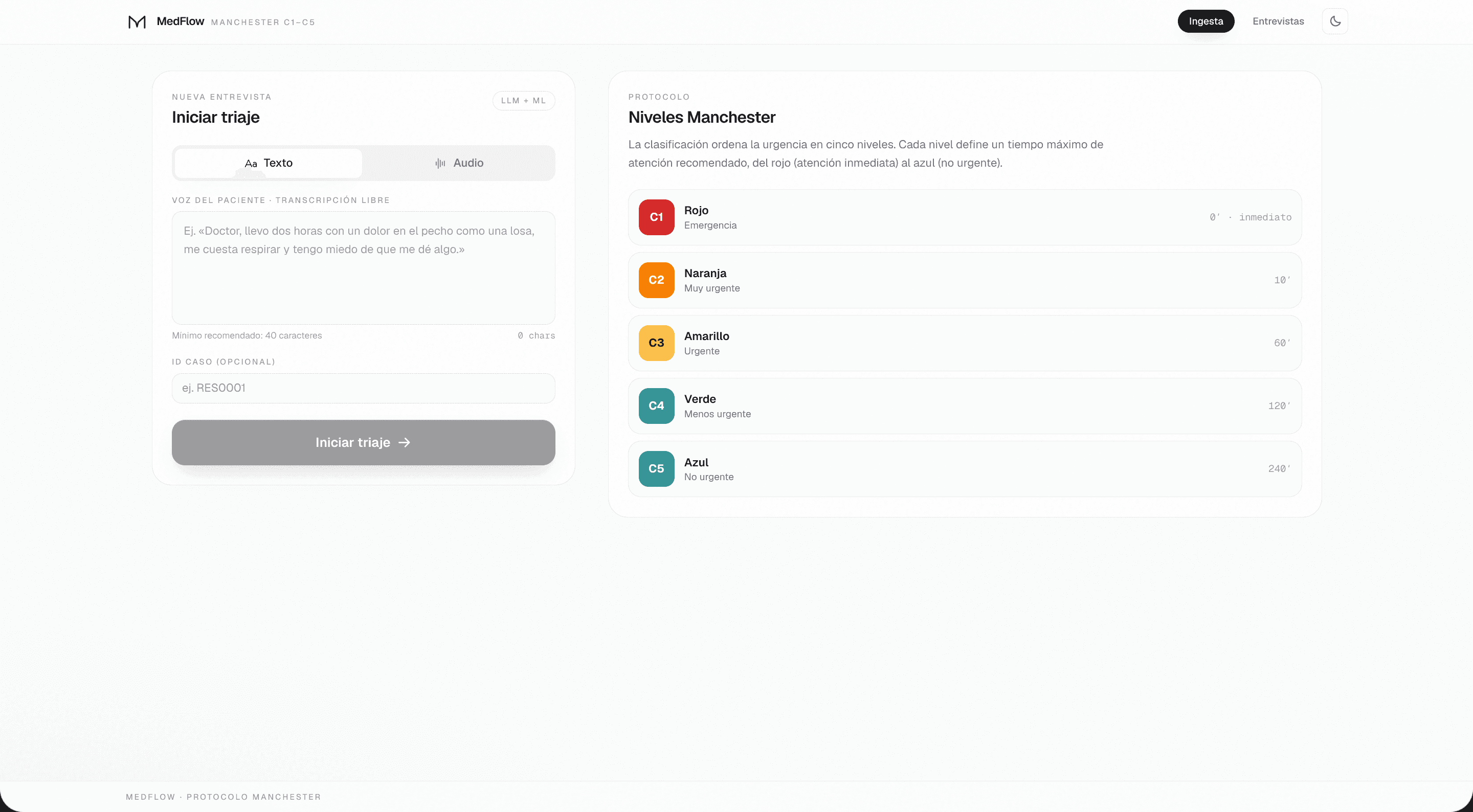Click the "MEDFLOW · PROTOCOLO MANCHESTER" footer text
The height and width of the screenshot is (812, 1473).
(224, 797)
